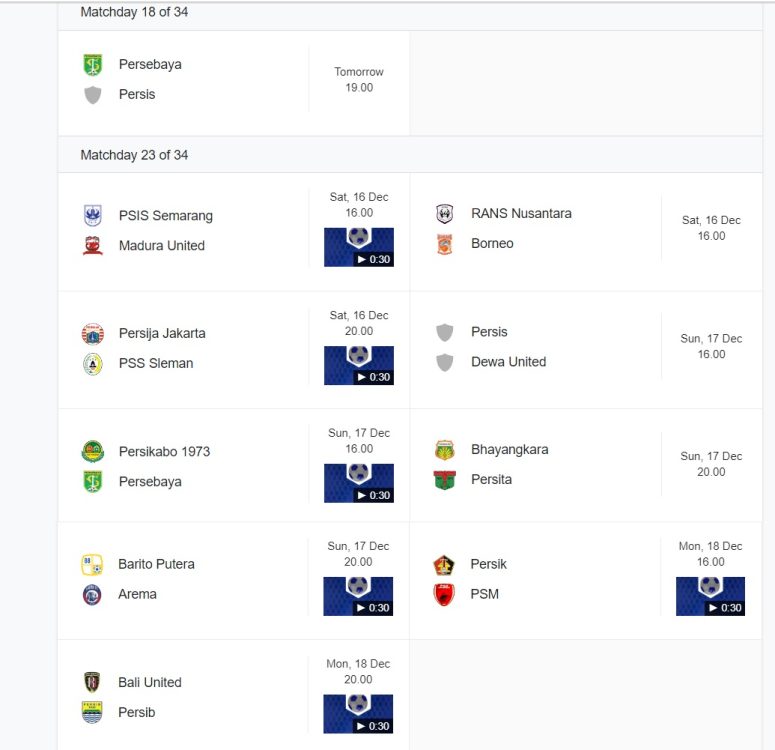Click the PSS Sleman team logo

tap(92, 363)
